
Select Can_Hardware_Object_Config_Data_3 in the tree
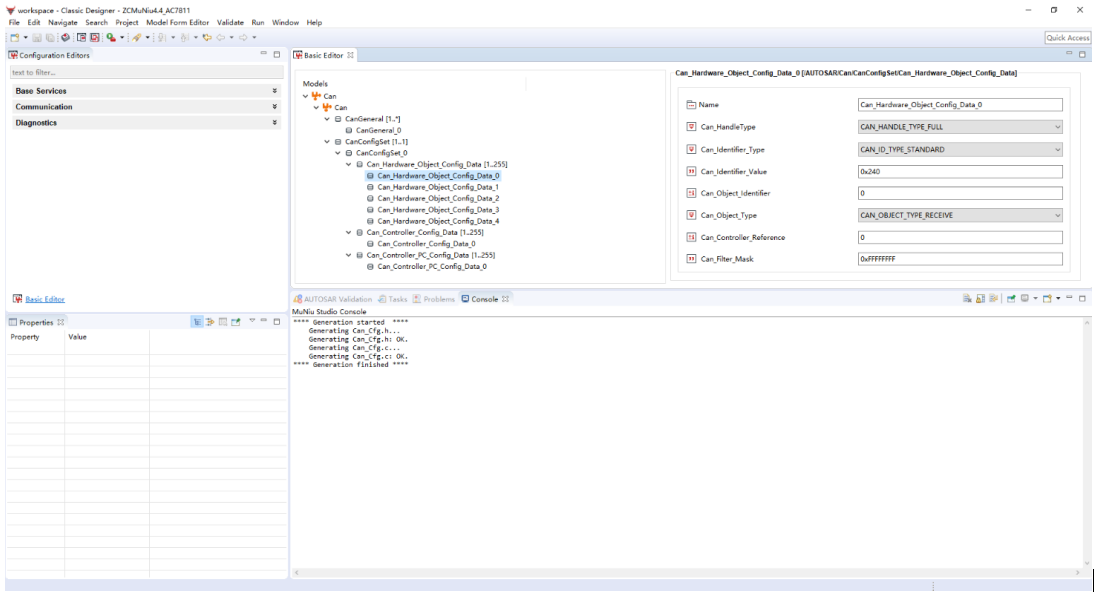click(438, 210)
